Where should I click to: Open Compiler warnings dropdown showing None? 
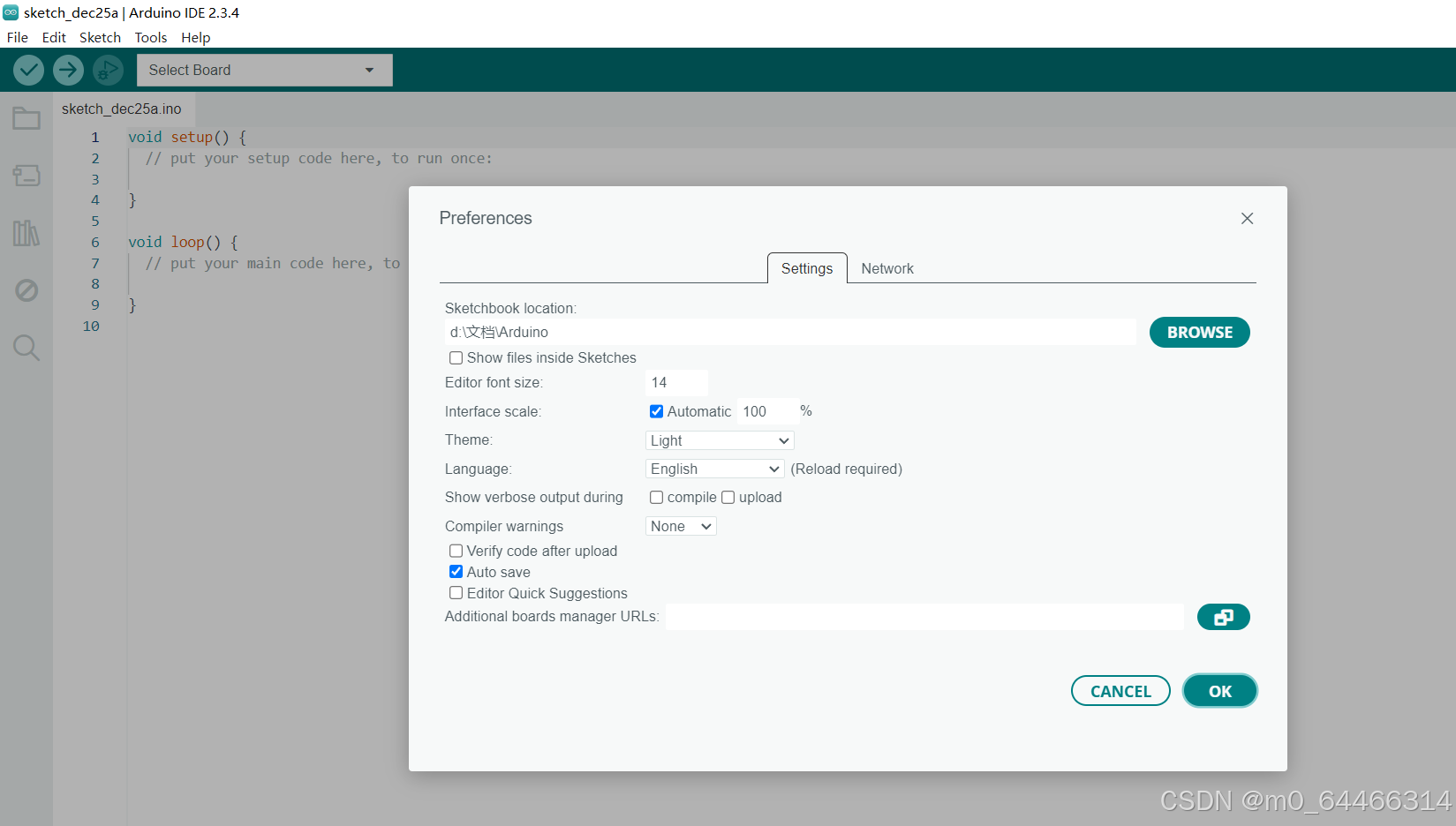[681, 526]
